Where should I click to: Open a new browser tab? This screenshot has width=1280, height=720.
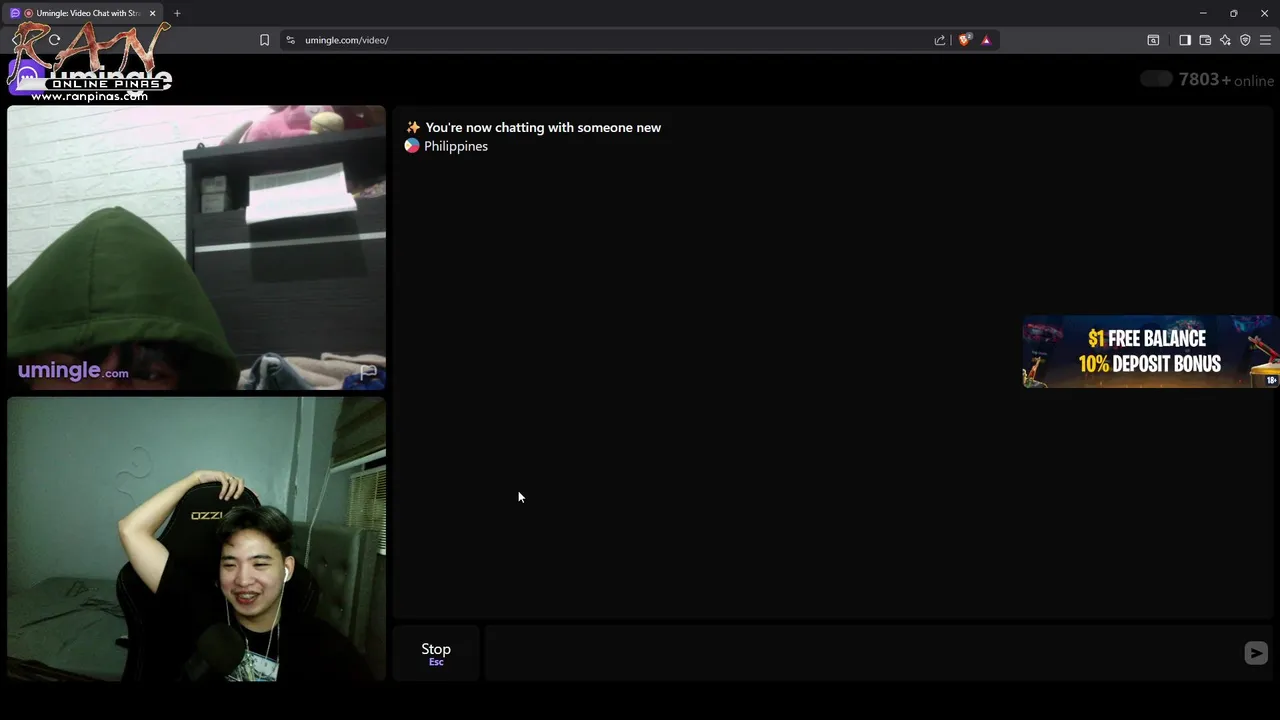[x=177, y=13]
